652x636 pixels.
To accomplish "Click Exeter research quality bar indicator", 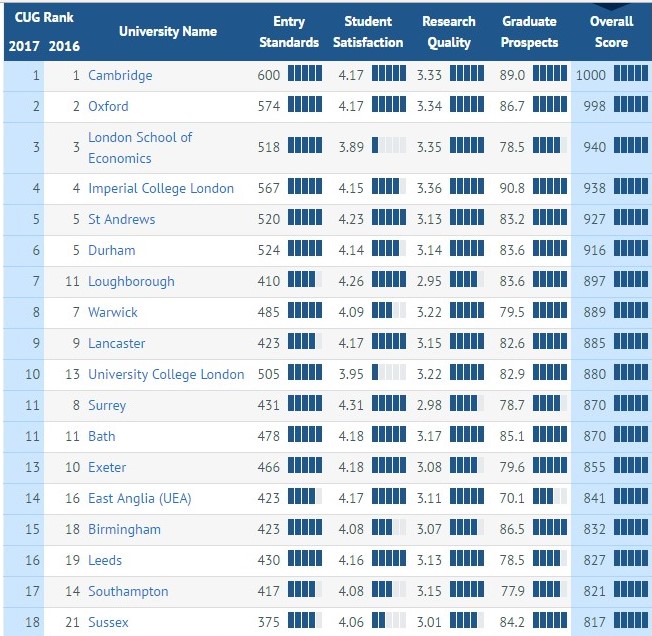I will click(467, 465).
